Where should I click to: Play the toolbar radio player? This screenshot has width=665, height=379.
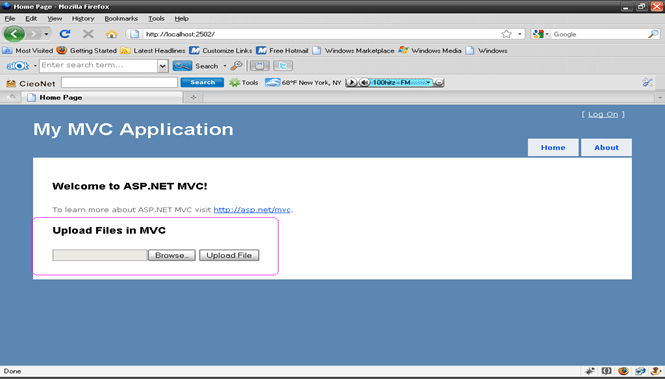[352, 82]
